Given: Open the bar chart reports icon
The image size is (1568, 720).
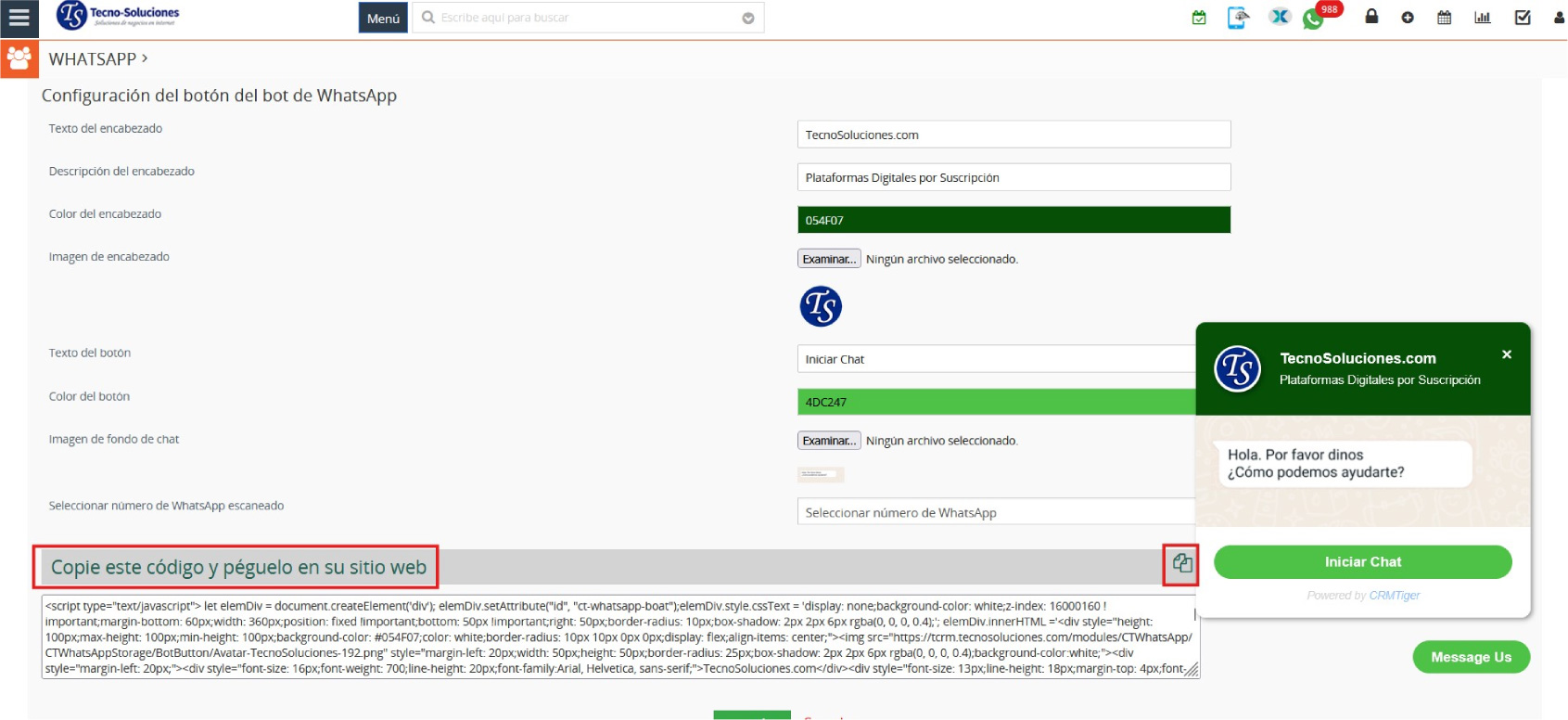Looking at the screenshot, I should (x=1483, y=18).
